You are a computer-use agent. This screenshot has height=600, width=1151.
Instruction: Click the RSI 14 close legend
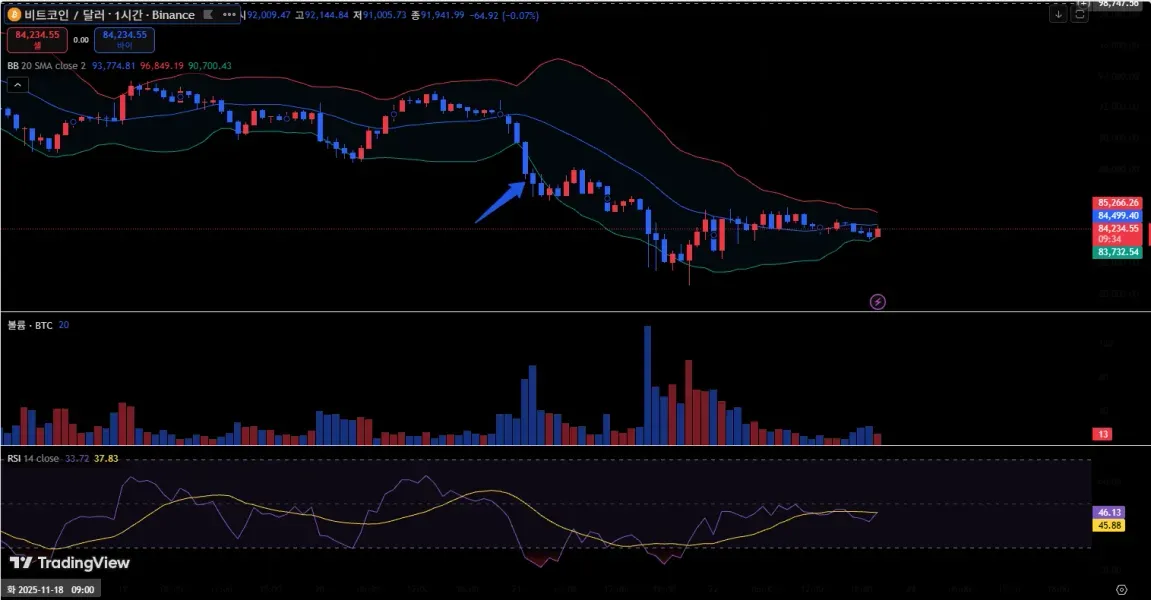coord(33,459)
